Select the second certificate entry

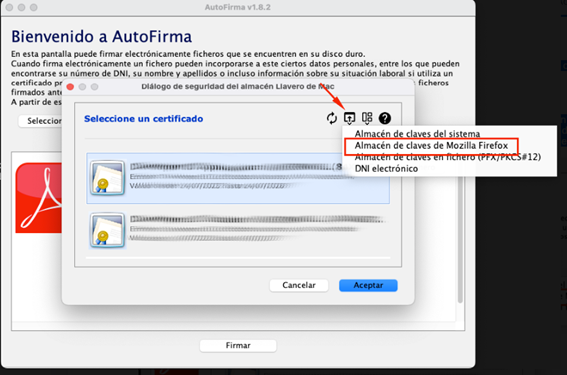(238, 230)
